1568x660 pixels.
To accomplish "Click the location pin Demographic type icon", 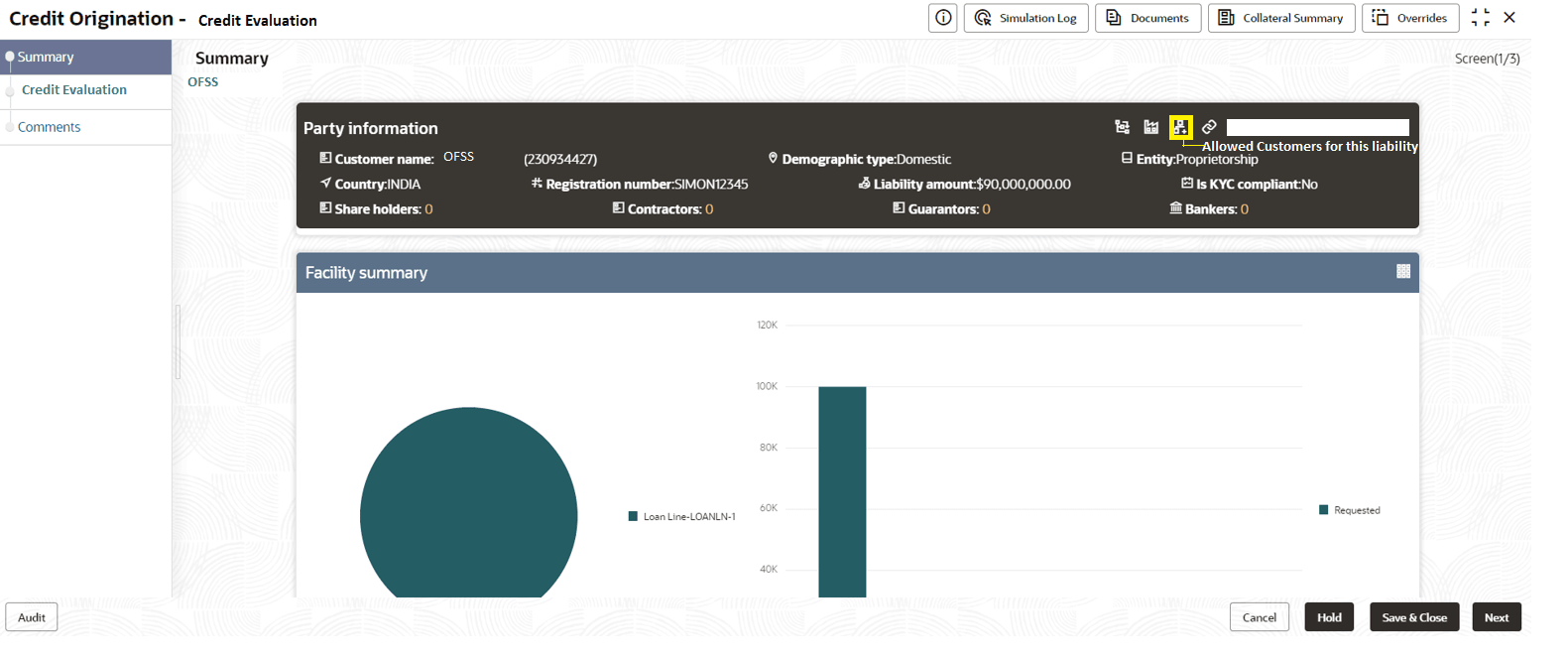I will [x=773, y=158].
